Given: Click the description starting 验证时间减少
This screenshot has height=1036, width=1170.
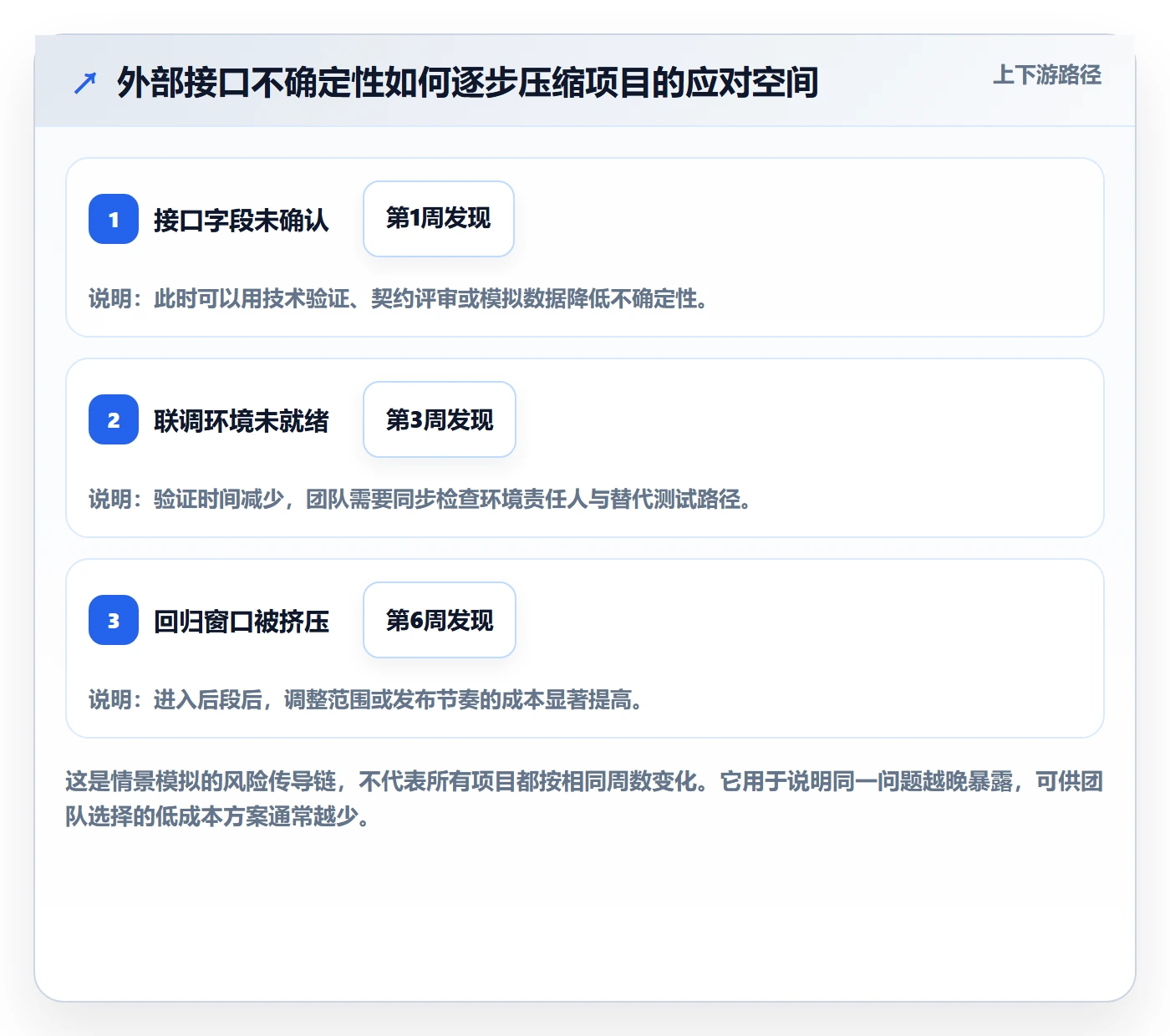Looking at the screenshot, I should [421, 499].
